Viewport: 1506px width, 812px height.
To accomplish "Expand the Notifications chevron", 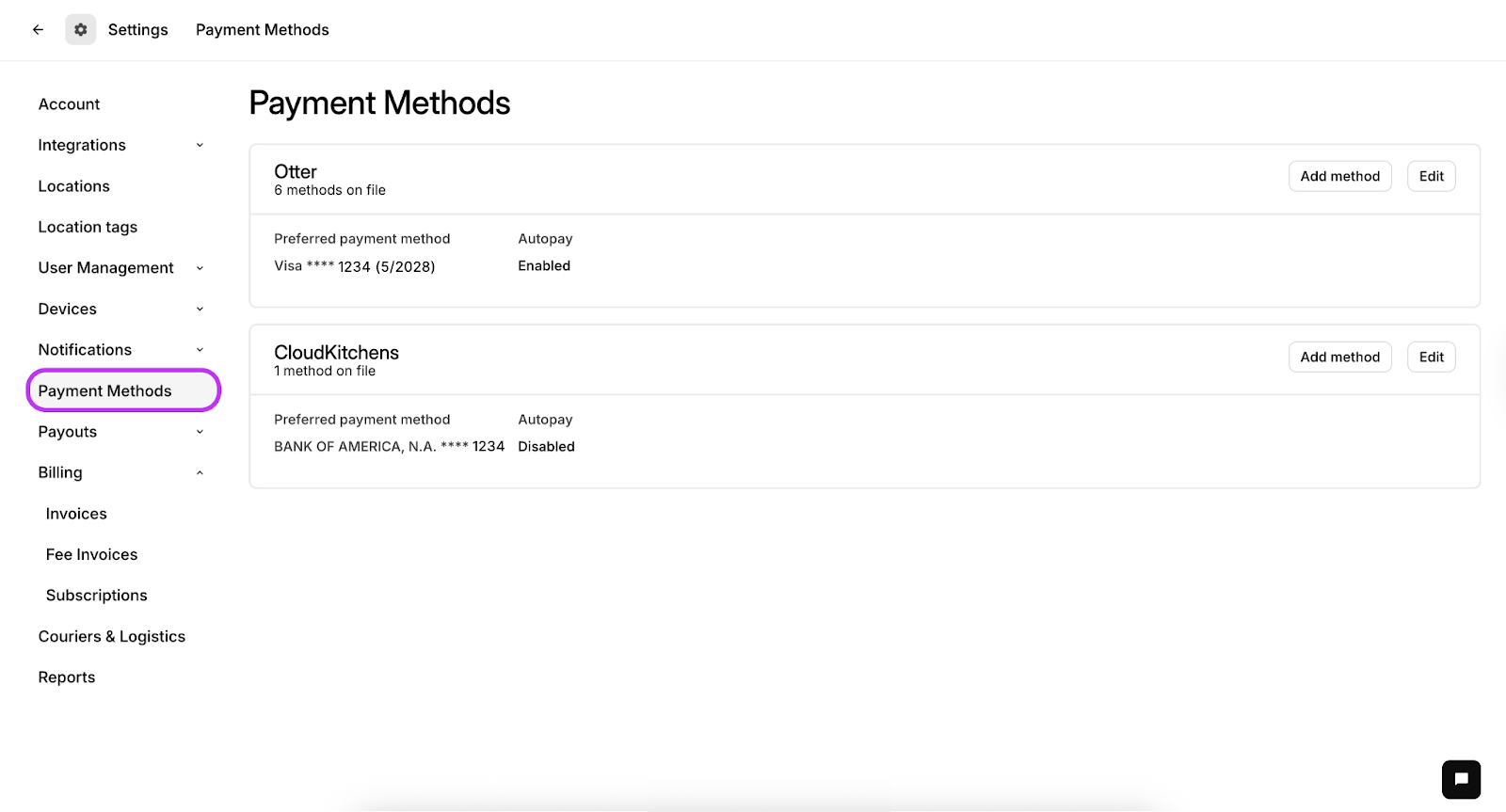I will pyautogui.click(x=200, y=350).
